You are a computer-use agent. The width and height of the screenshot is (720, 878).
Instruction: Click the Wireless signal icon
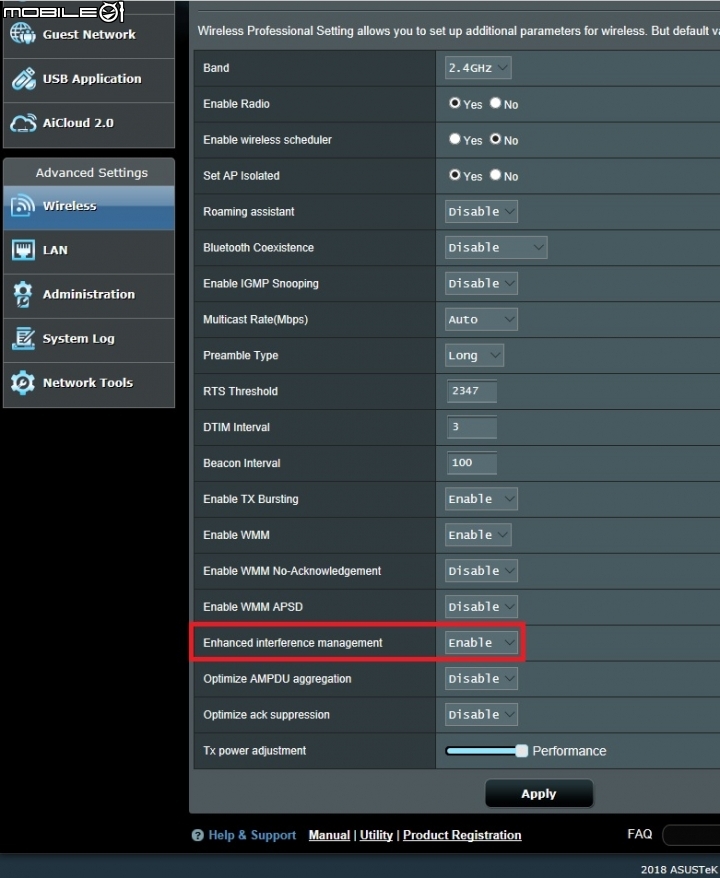[23, 206]
